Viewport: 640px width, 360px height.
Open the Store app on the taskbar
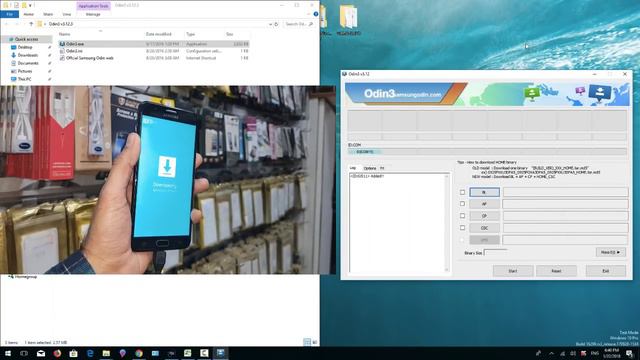click(x=73, y=353)
